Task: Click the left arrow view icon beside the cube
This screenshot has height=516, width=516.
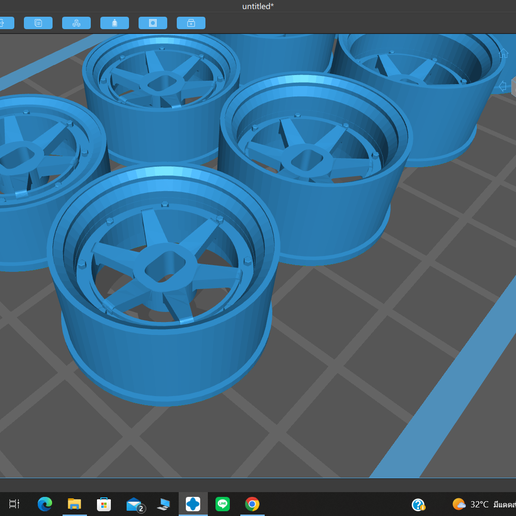Action: (503, 87)
